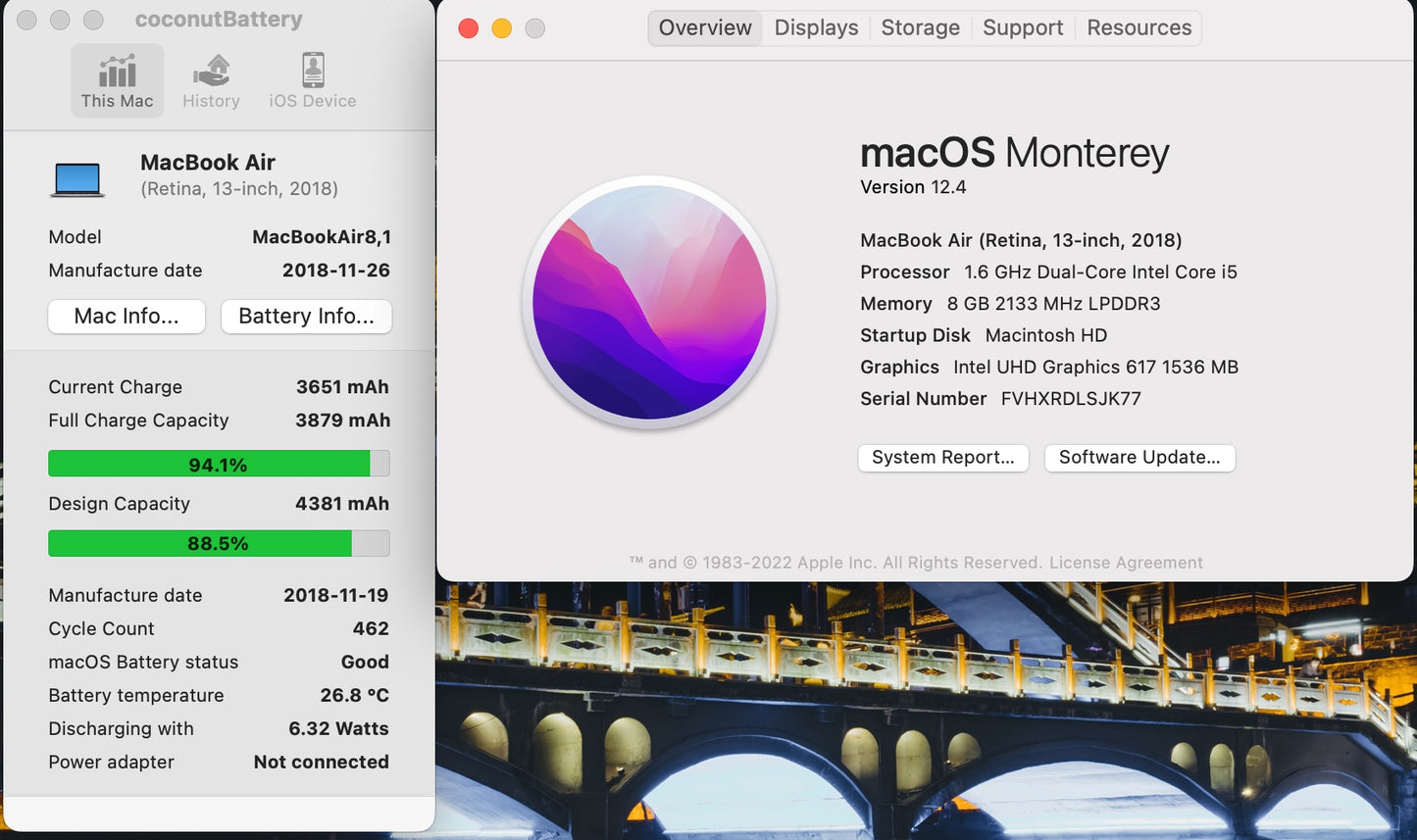Click the Mac Info... button
1417x840 pixels.
(x=126, y=316)
